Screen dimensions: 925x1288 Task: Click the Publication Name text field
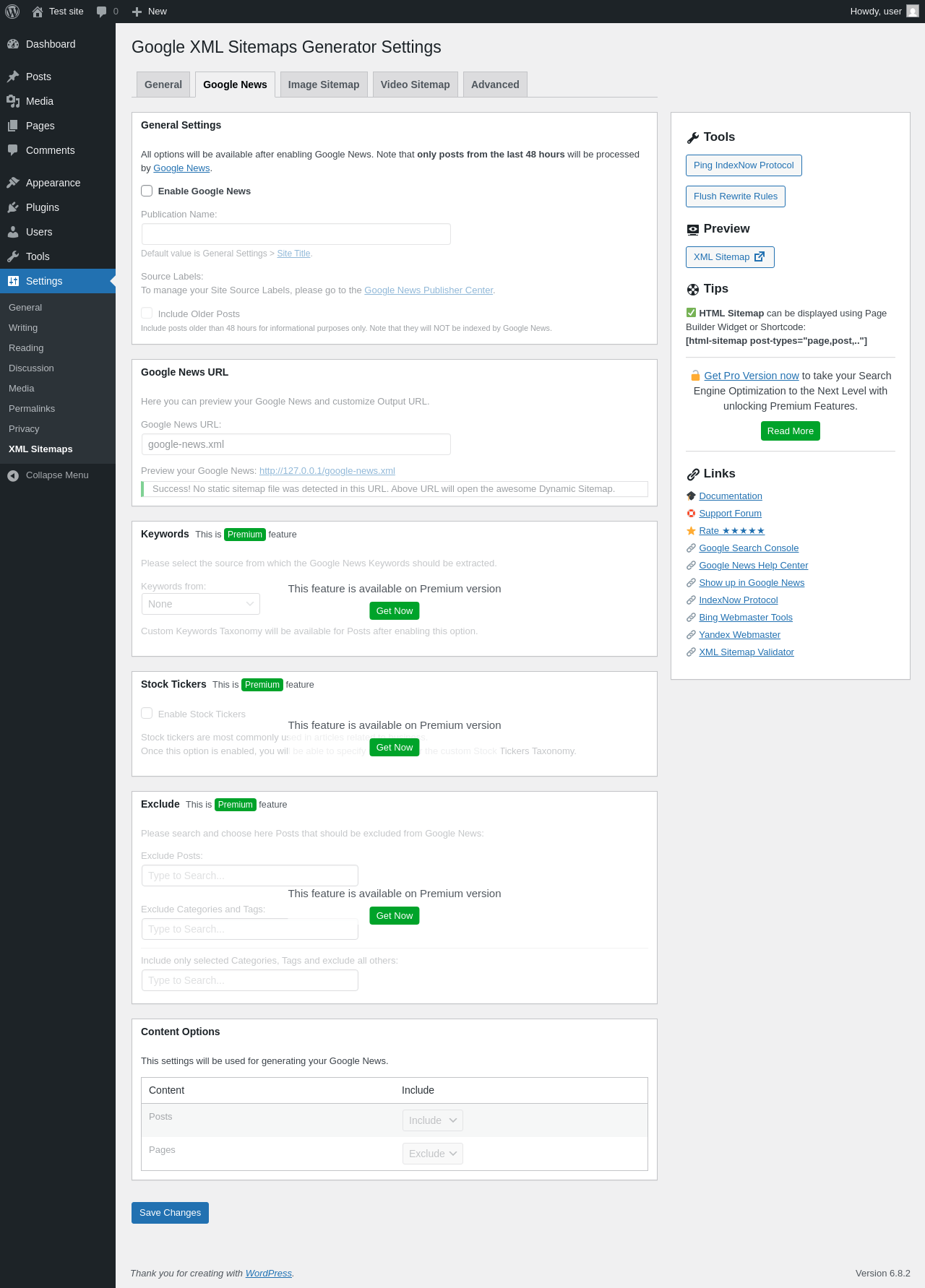click(x=296, y=234)
